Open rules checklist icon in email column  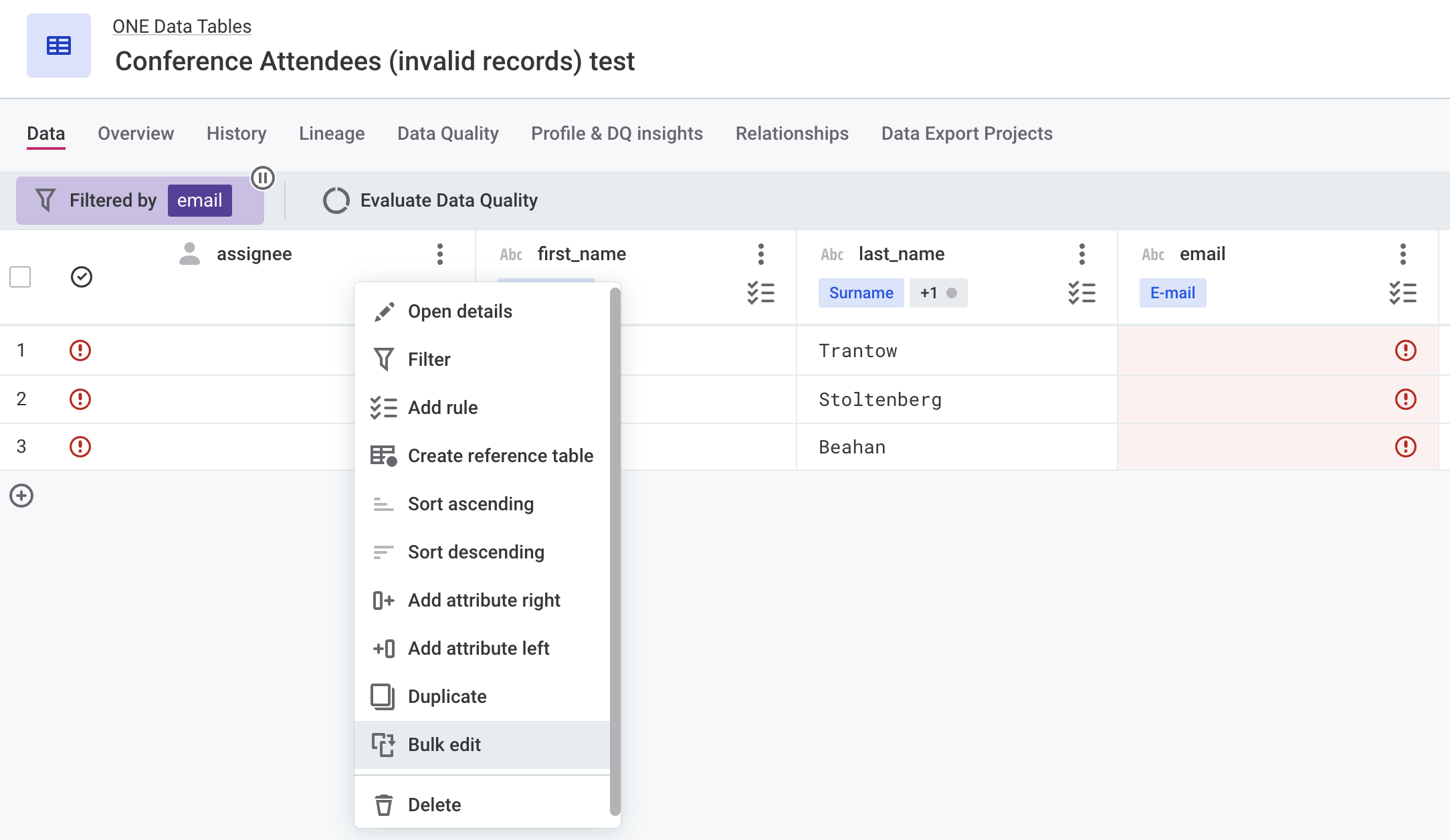(1403, 293)
